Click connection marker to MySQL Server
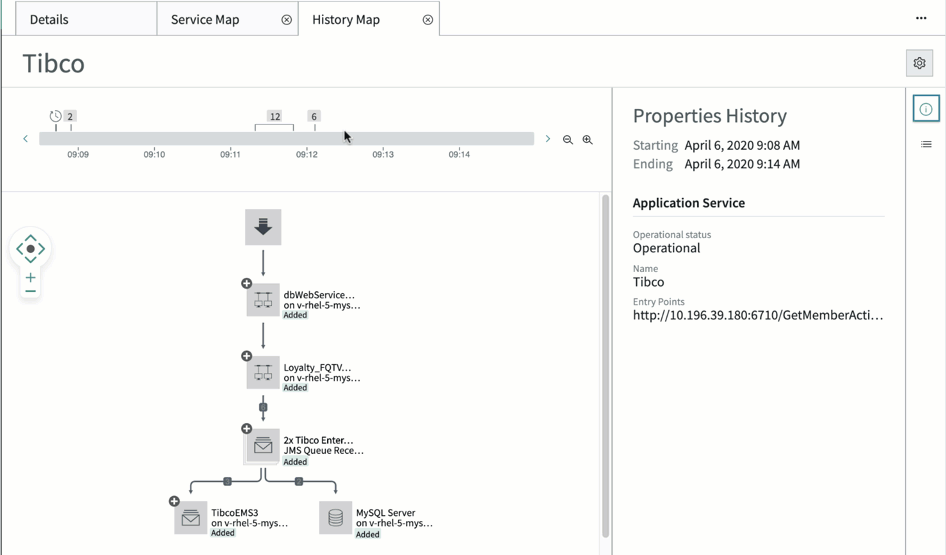946x555 pixels. click(299, 481)
